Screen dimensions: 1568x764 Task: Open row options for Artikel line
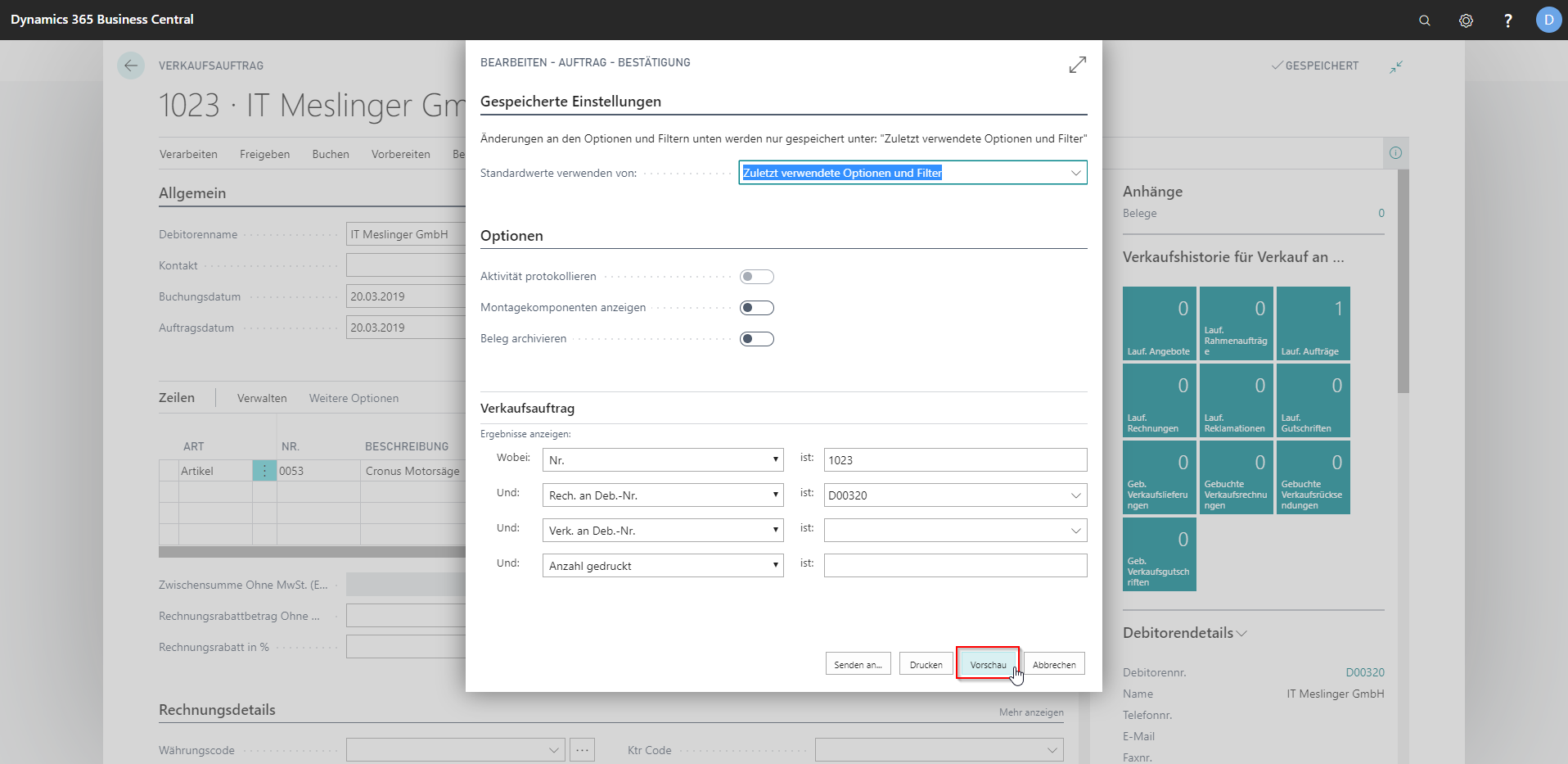click(264, 471)
